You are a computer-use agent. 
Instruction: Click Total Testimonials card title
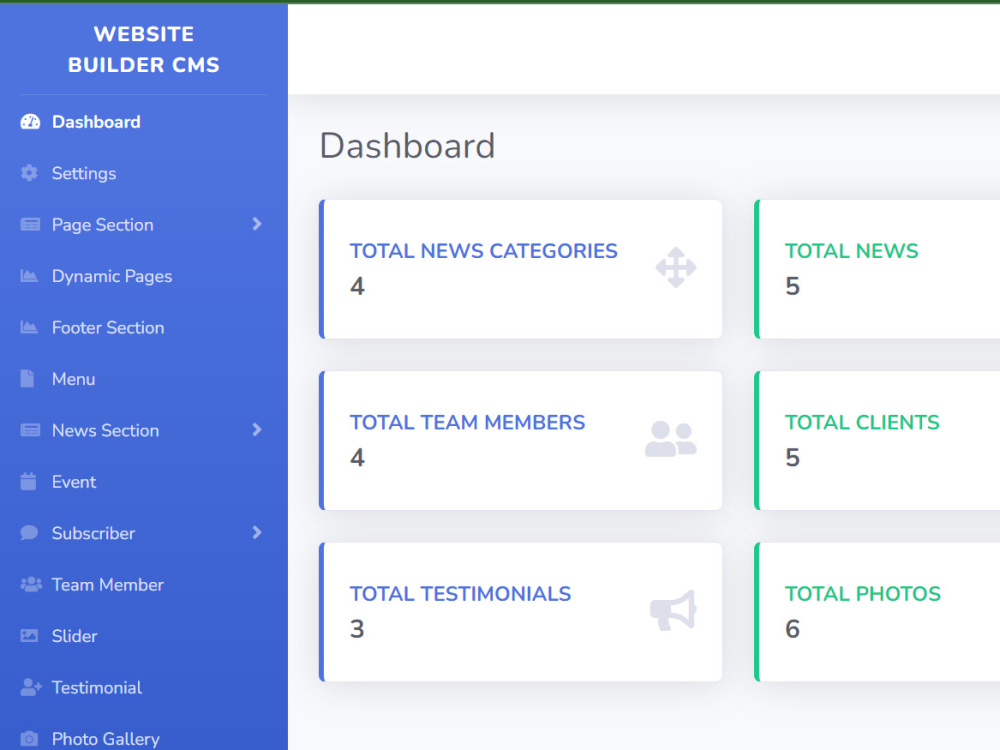(460, 594)
